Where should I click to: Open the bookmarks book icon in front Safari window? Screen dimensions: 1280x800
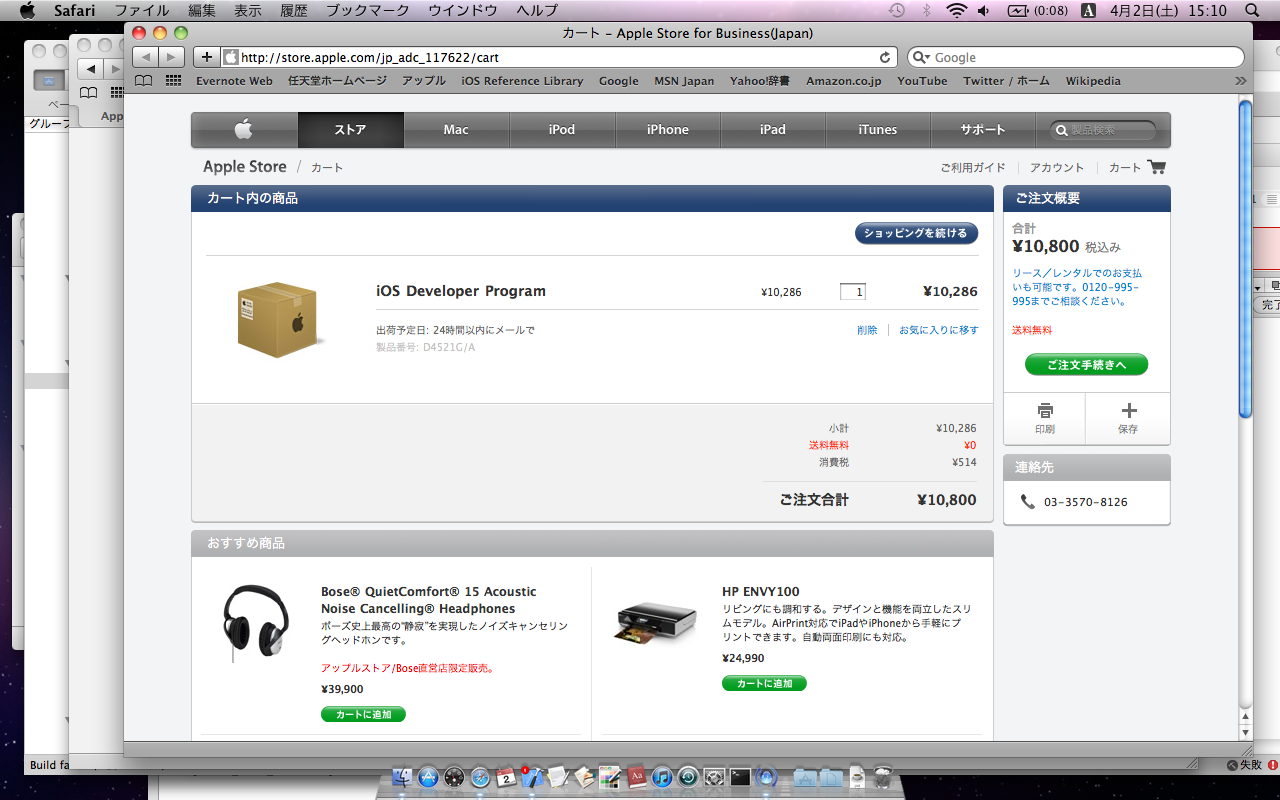click(144, 81)
